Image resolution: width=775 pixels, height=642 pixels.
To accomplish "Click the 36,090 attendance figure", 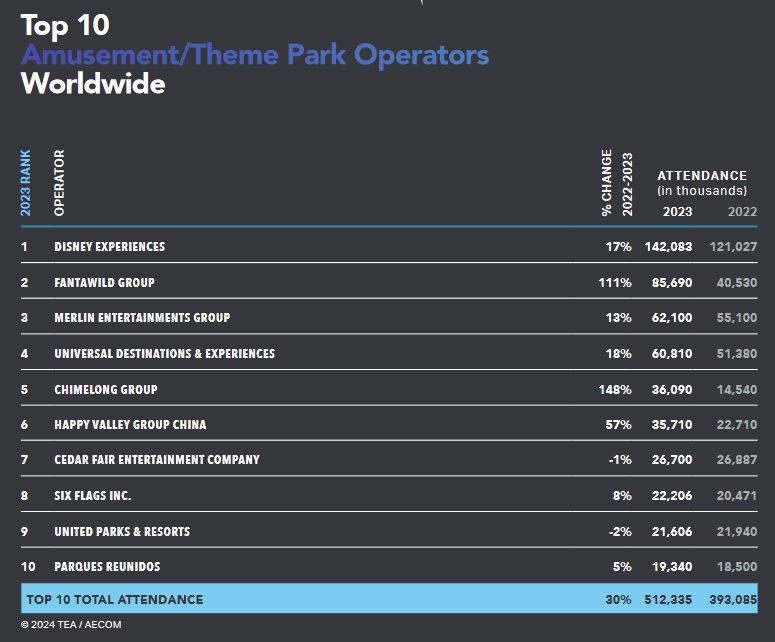I will (672, 390).
